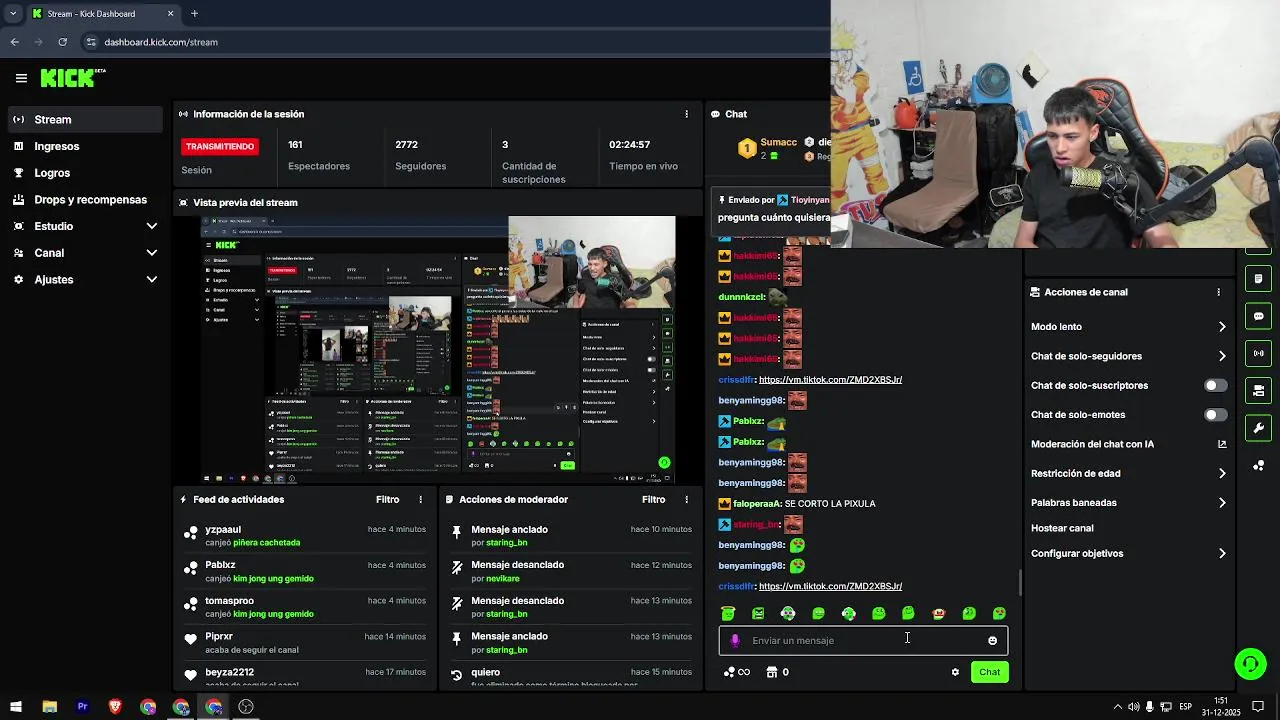Open the first crissdfr TikTok link
Image resolution: width=1280 pixels, height=720 pixels.
[830, 380]
